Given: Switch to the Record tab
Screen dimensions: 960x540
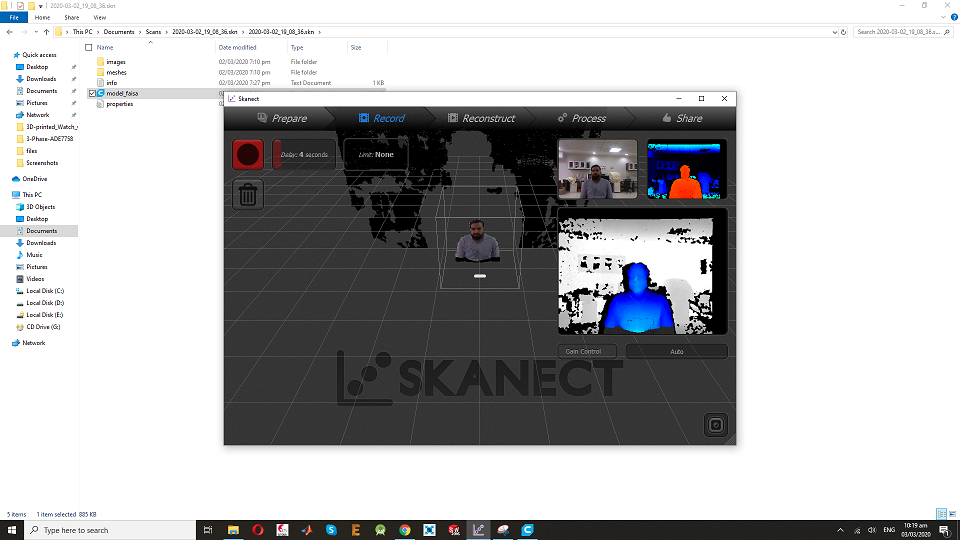Looking at the screenshot, I should pos(381,118).
